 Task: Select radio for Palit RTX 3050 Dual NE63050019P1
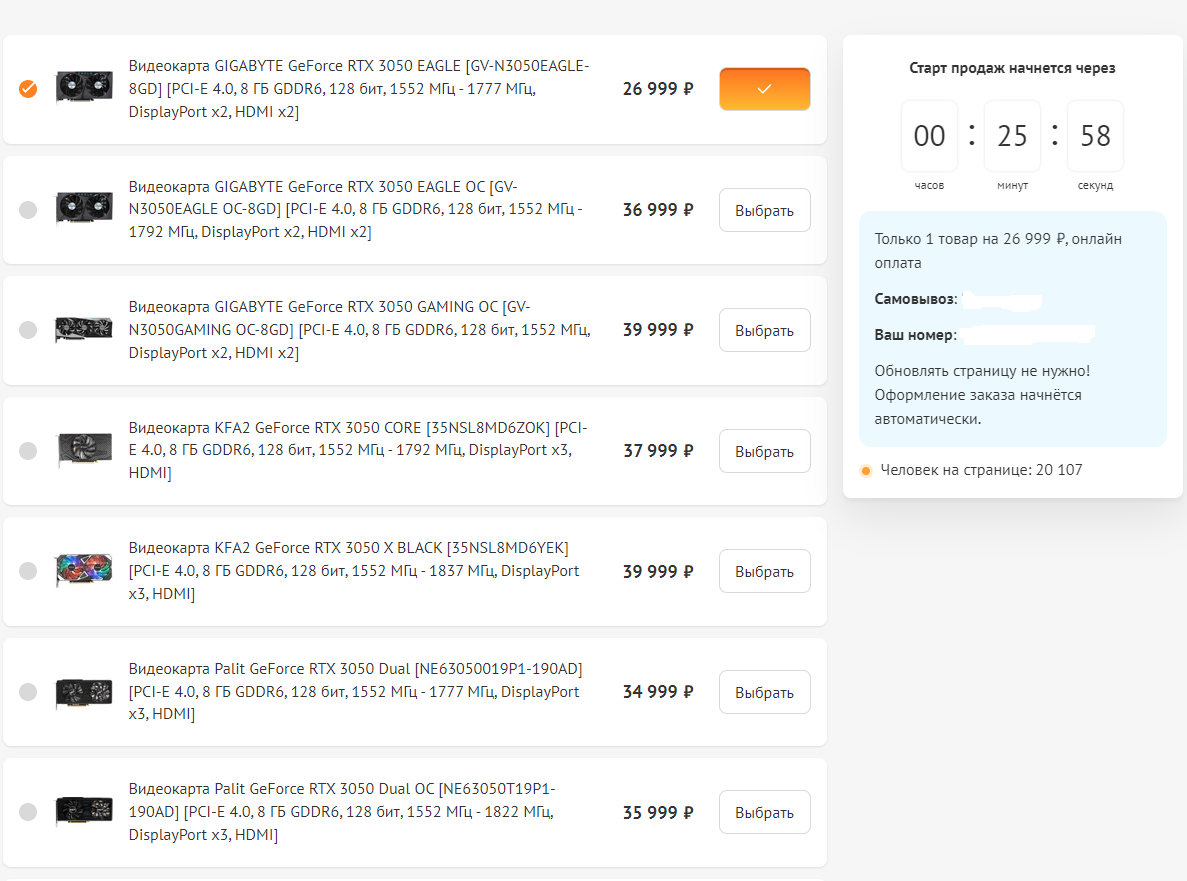tap(28, 692)
